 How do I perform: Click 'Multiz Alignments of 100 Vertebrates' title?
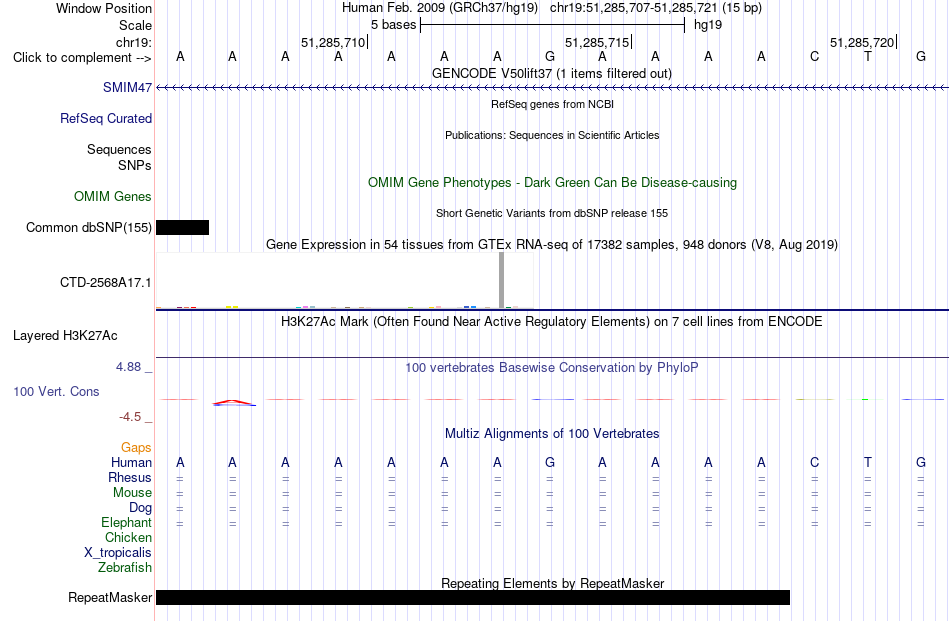click(552, 433)
